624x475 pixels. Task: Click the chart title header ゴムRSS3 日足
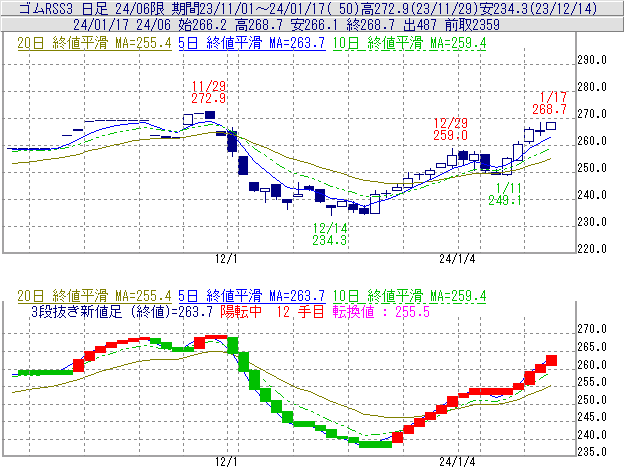(x=63, y=8)
